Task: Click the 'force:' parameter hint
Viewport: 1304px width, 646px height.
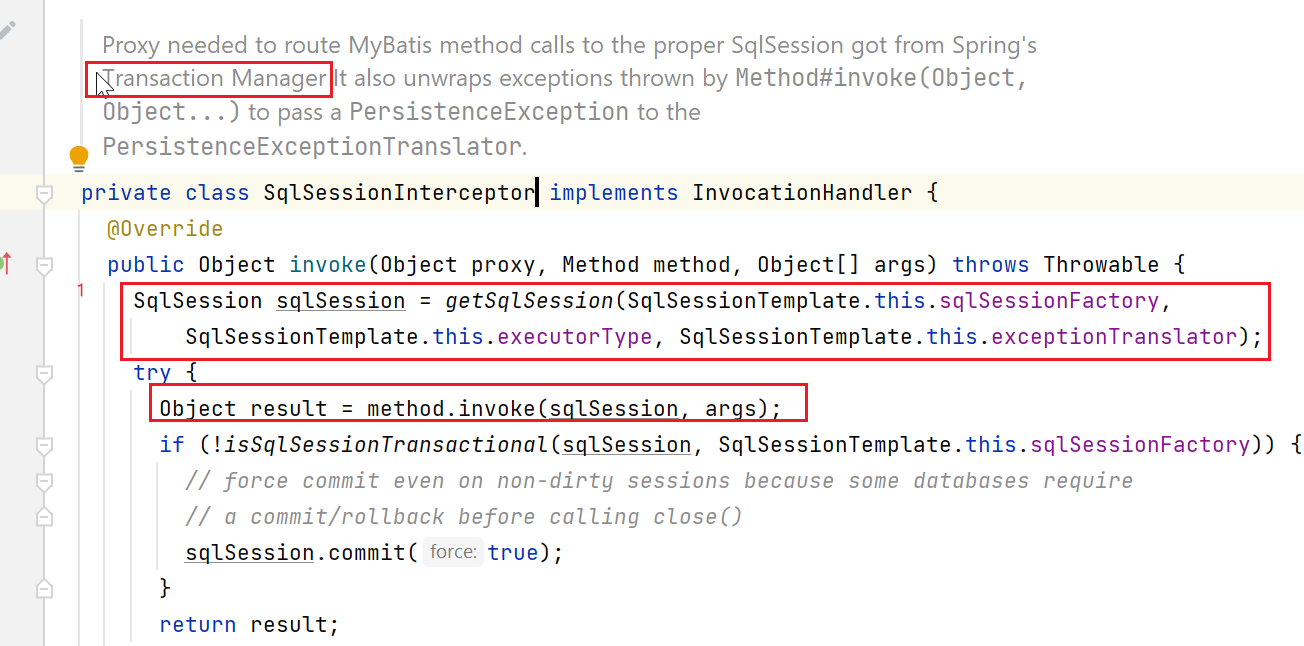Action: click(453, 552)
